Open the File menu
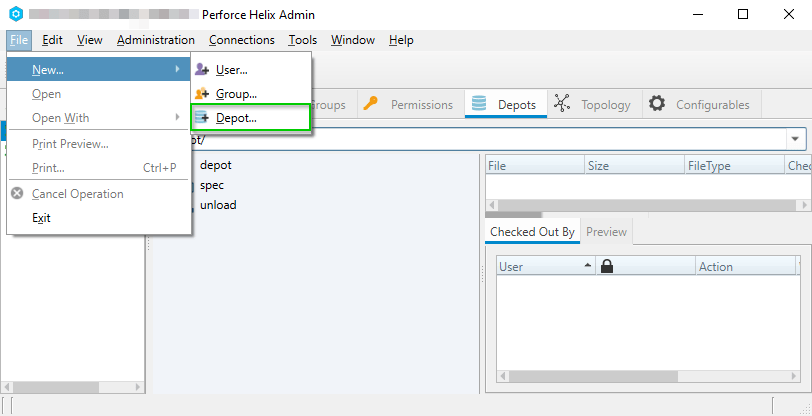This screenshot has height=416, width=812. coord(19,40)
